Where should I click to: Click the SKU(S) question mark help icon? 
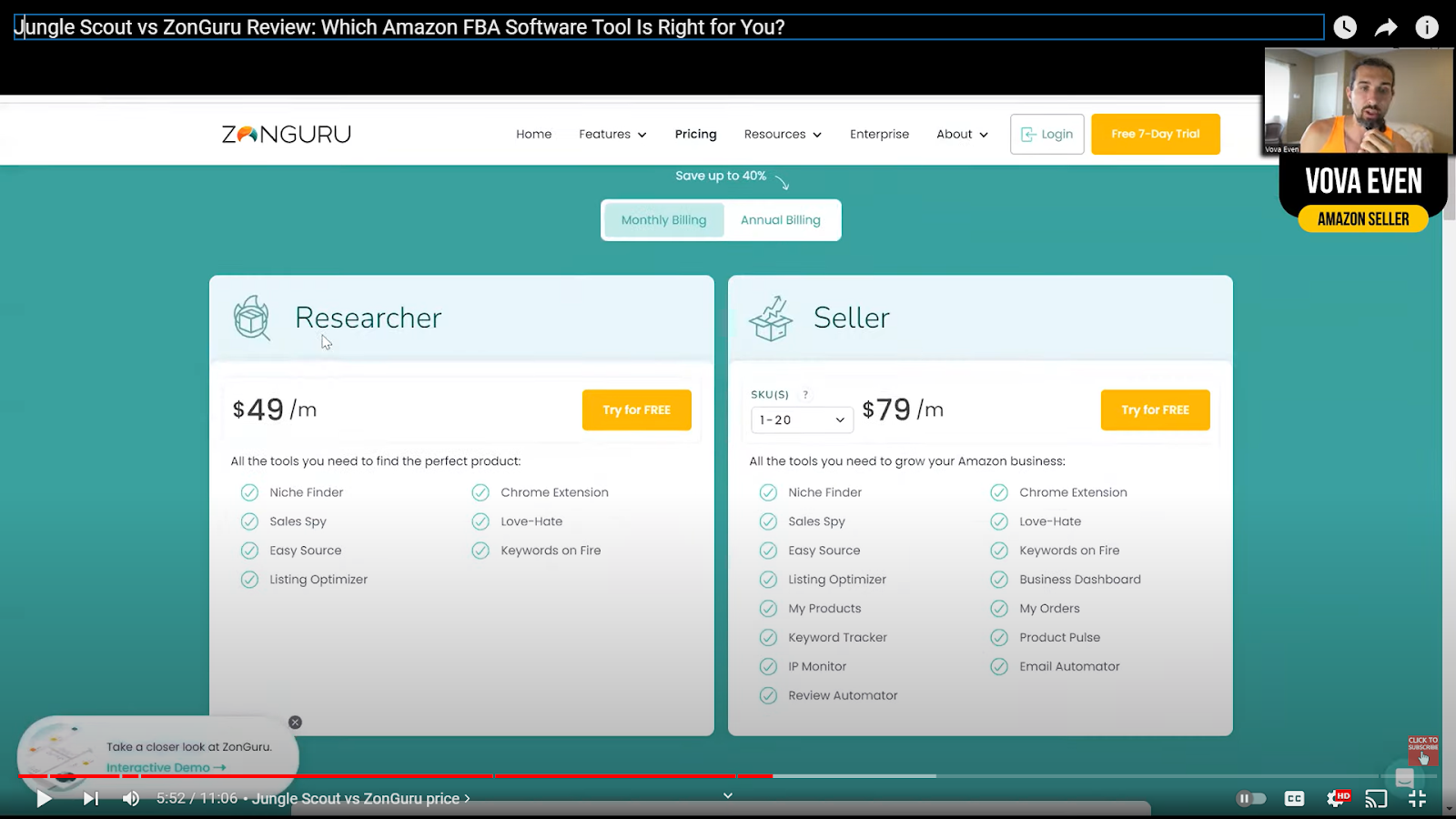(x=805, y=395)
